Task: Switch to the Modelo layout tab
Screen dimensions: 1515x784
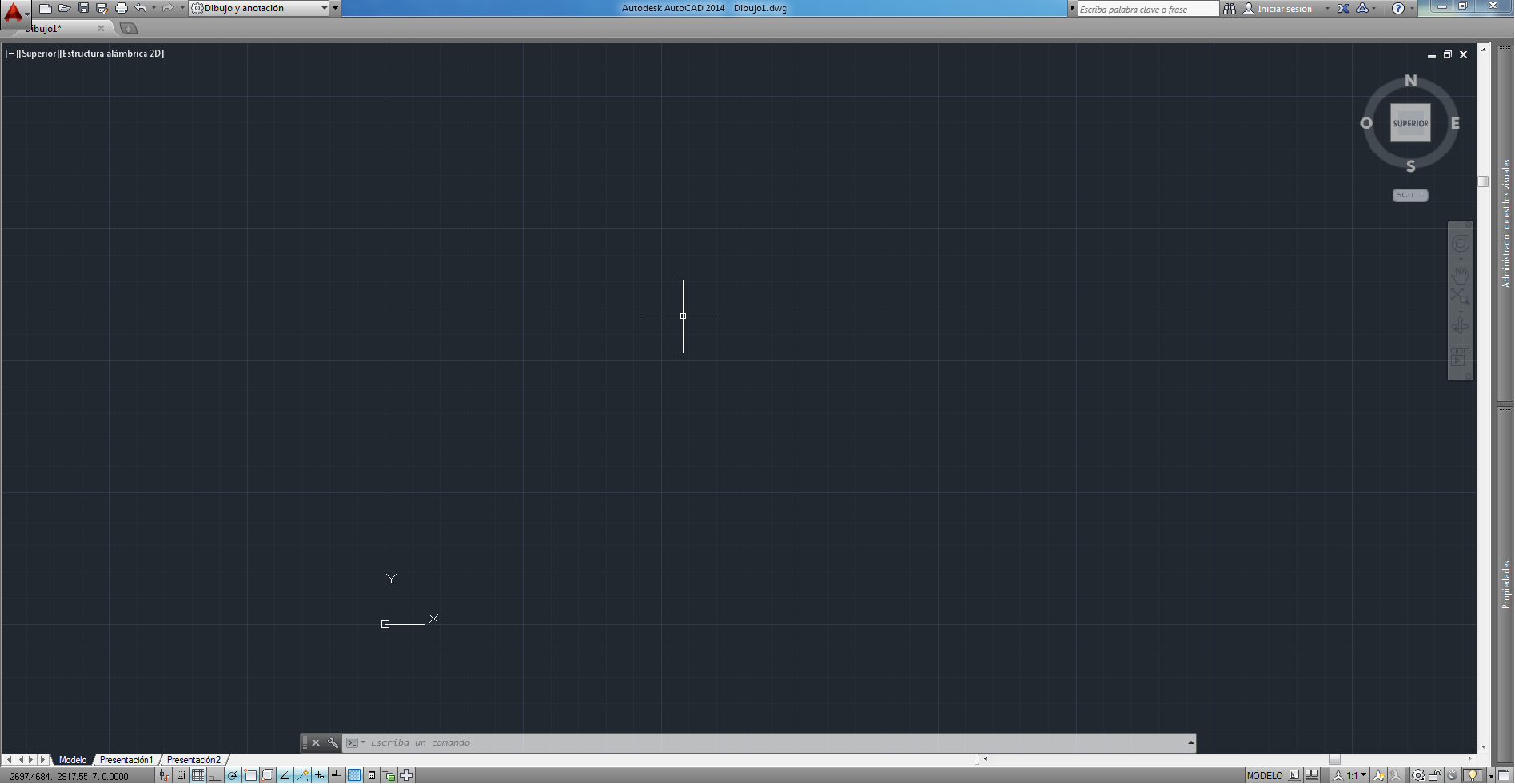Action: coord(73,760)
